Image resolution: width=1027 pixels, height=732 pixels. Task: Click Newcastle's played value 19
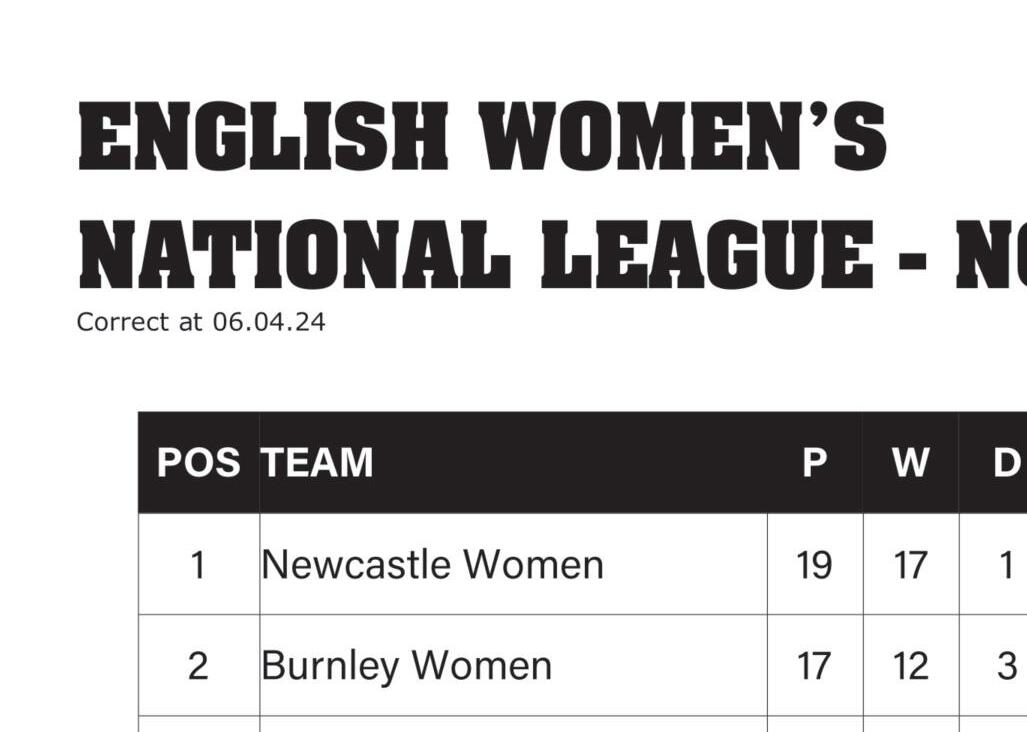[814, 565]
